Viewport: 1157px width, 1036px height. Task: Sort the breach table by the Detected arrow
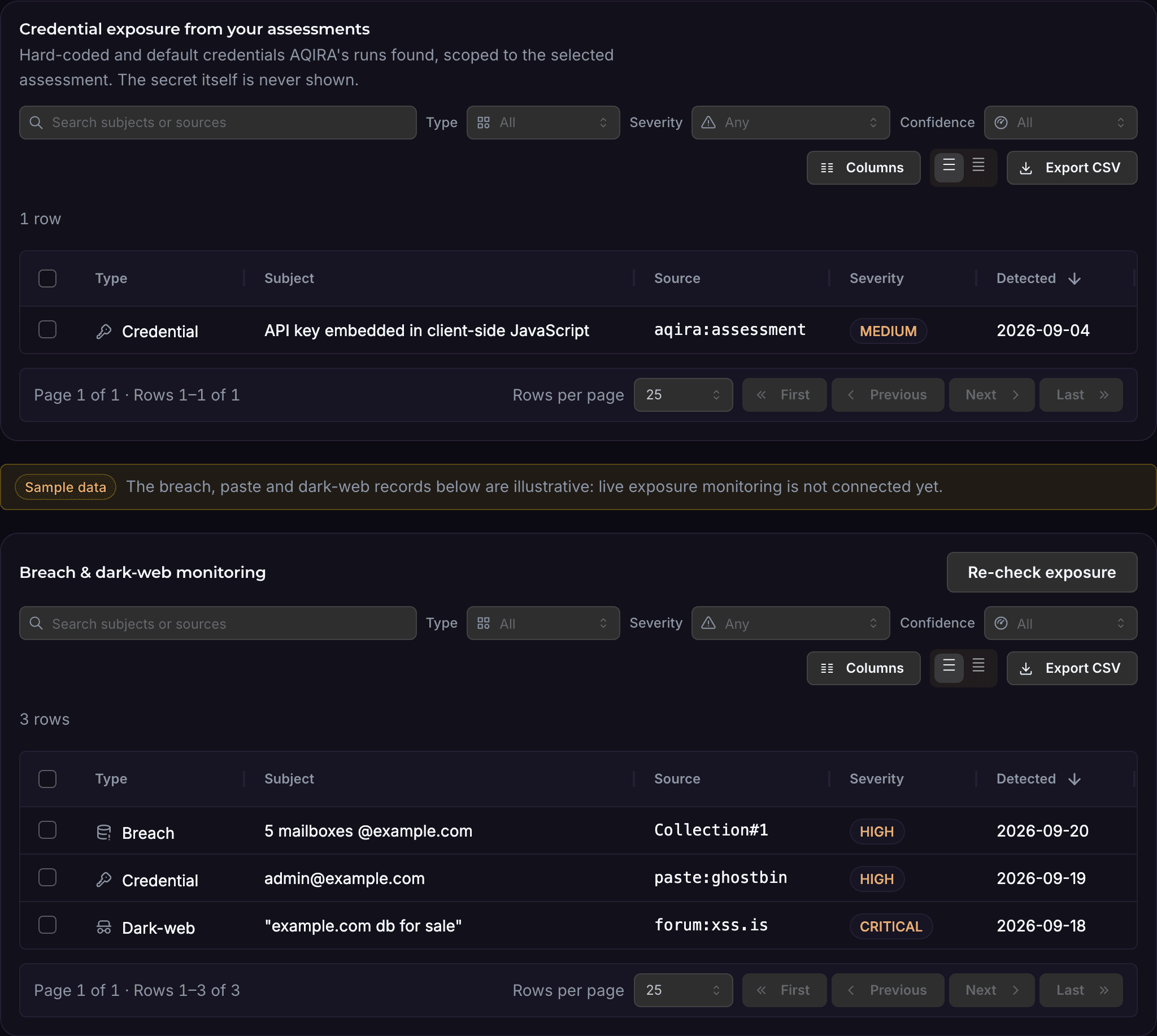tap(1075, 779)
